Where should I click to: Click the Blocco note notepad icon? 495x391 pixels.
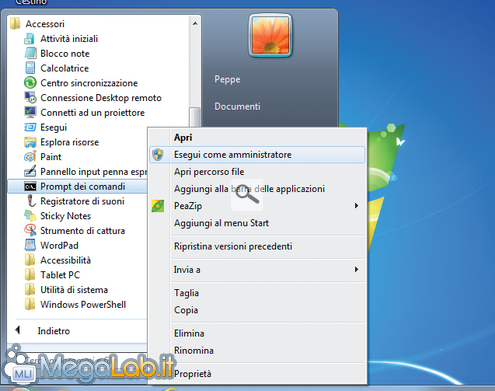(30, 53)
